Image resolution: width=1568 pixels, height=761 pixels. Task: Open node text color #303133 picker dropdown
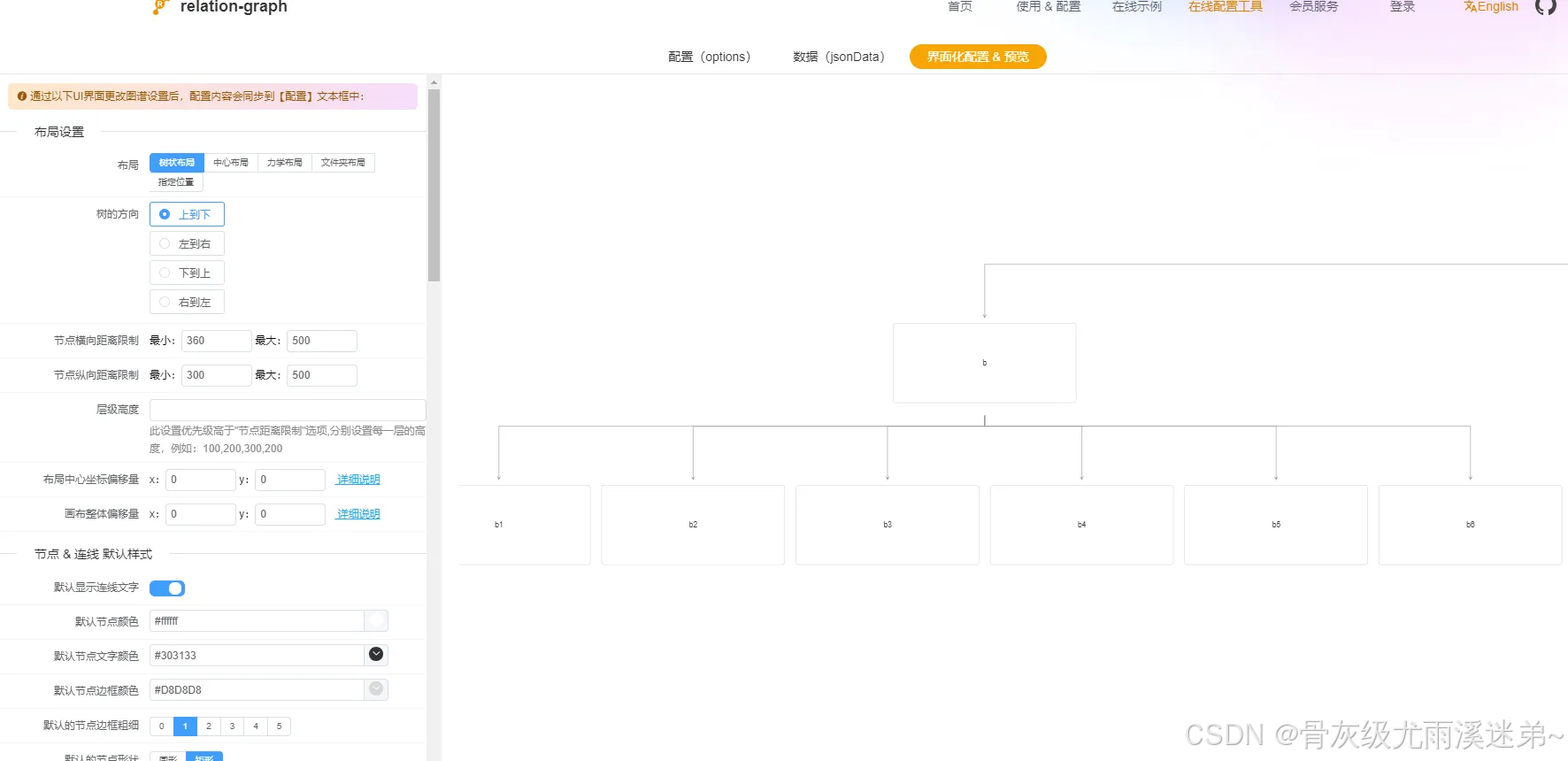(x=376, y=655)
